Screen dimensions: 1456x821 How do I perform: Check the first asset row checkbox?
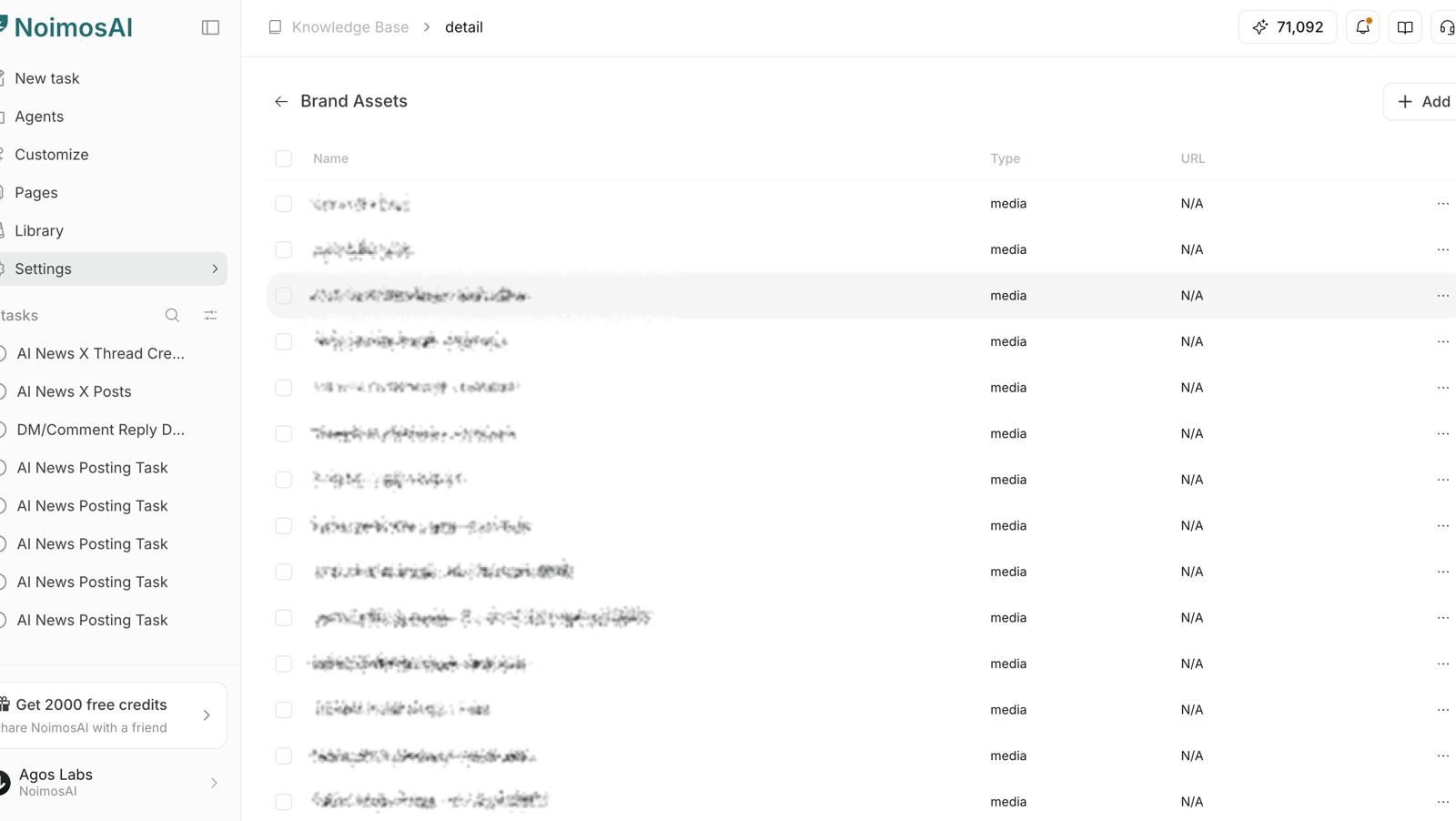coord(284,204)
